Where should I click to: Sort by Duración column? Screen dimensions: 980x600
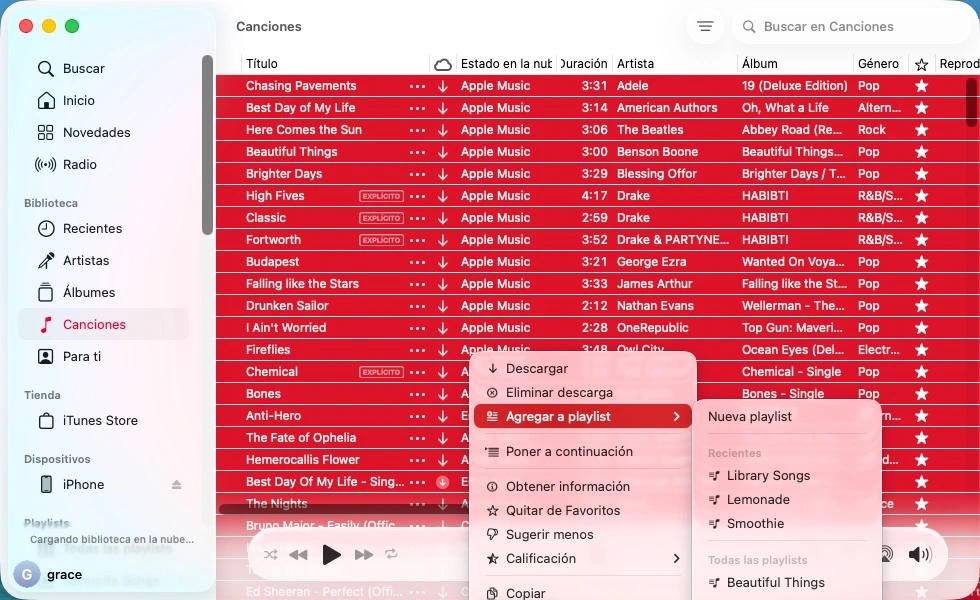tap(584, 64)
